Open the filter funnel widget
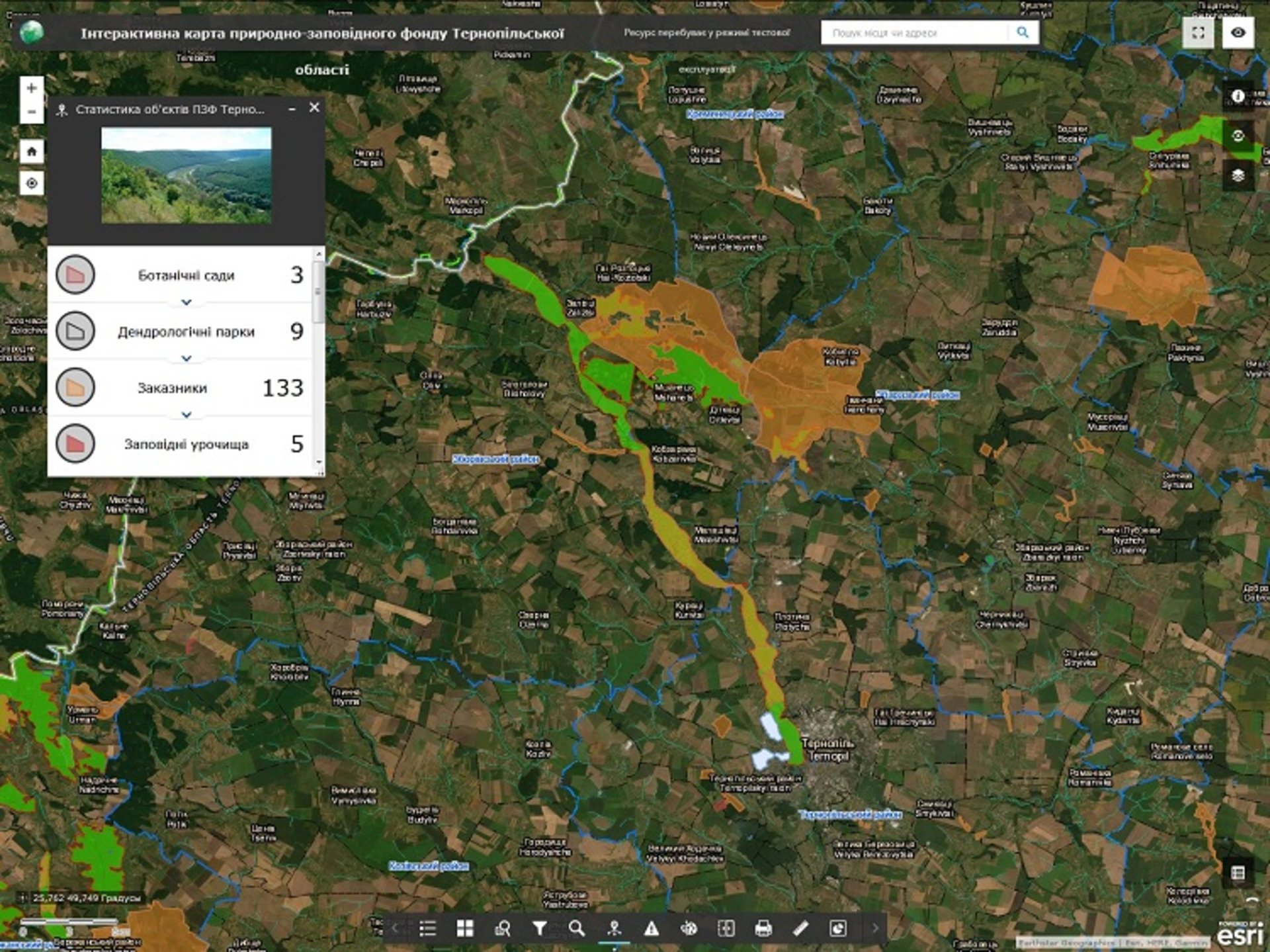The image size is (1270, 952). [x=540, y=929]
